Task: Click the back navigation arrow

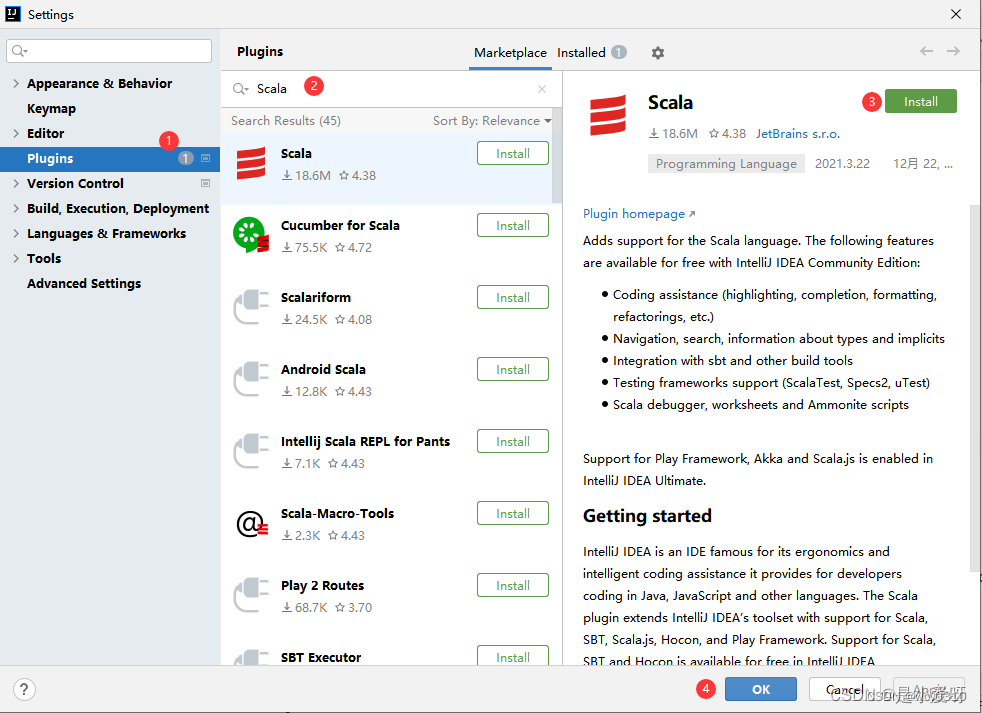Action: pos(926,51)
